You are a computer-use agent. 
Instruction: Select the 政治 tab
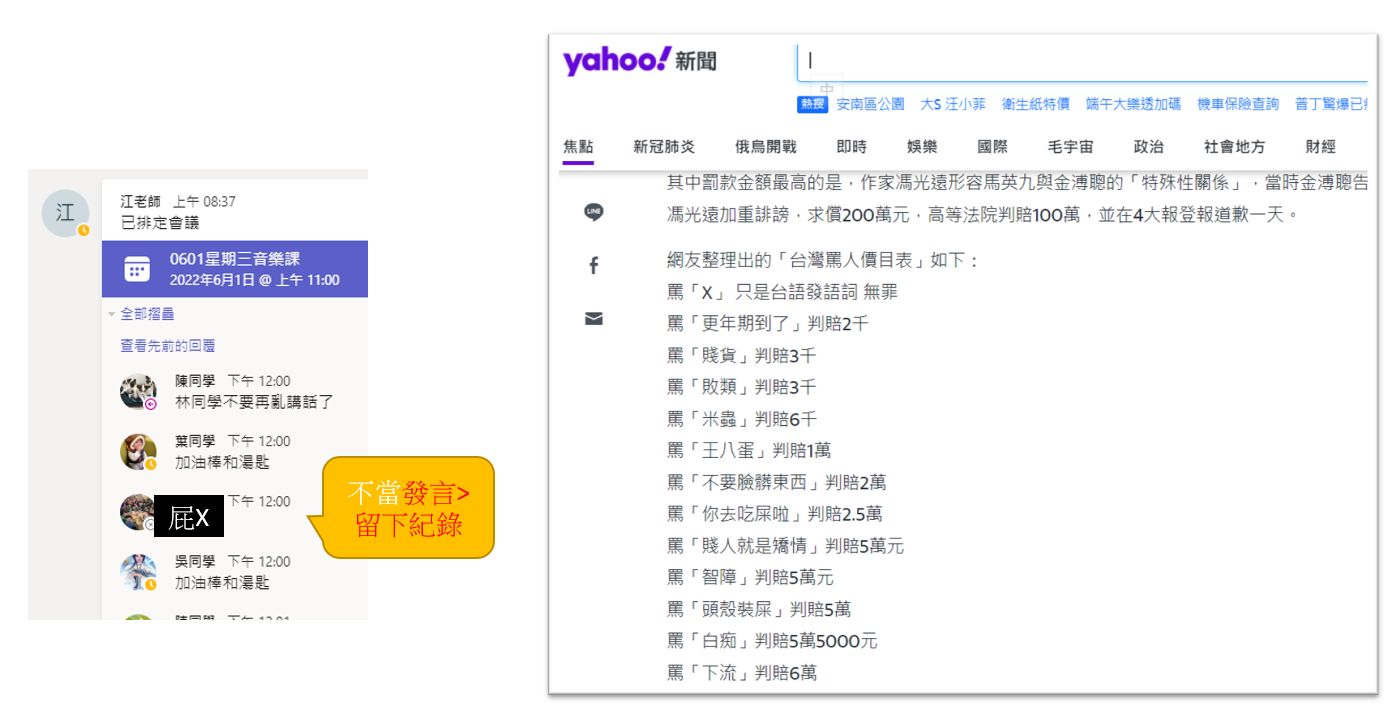[x=1149, y=147]
